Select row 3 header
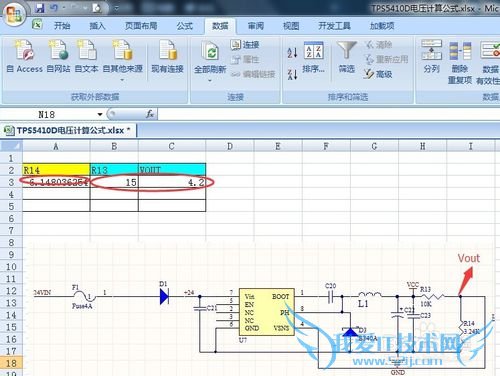This screenshot has height=376, width=500. 11,182
